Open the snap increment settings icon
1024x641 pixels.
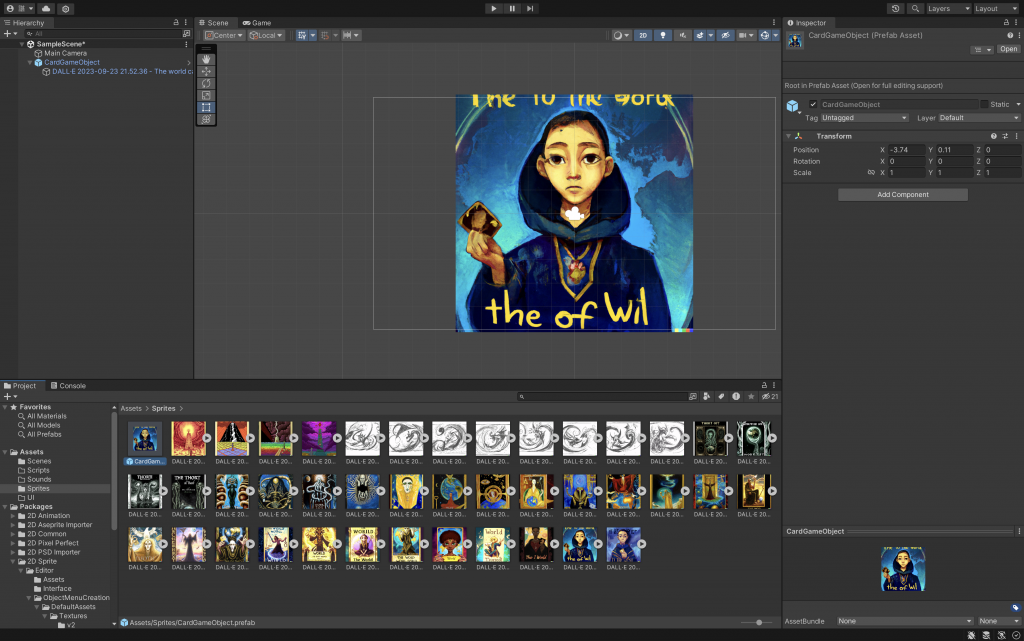coord(351,35)
